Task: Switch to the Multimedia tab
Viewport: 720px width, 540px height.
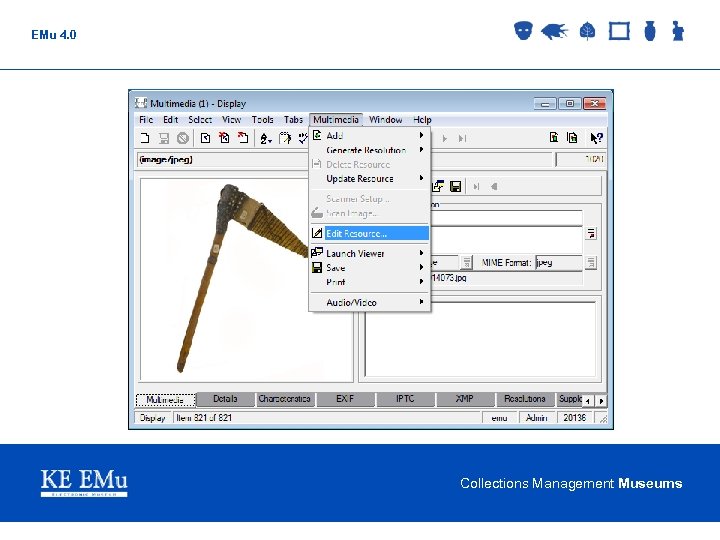Action: point(165,399)
